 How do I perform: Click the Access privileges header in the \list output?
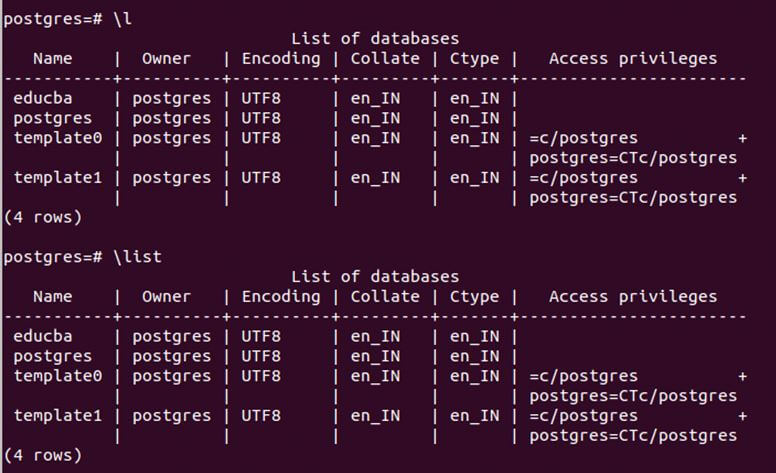(x=632, y=297)
